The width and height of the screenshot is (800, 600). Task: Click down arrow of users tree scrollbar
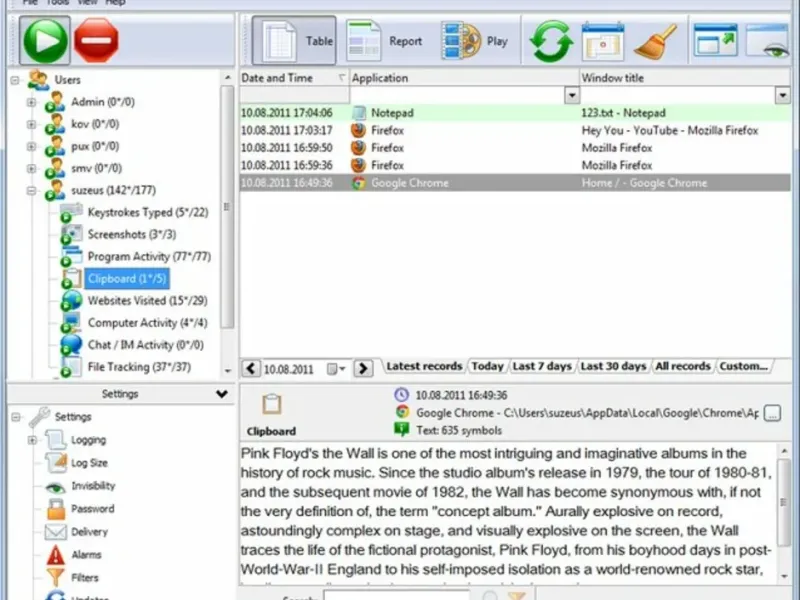tap(228, 371)
